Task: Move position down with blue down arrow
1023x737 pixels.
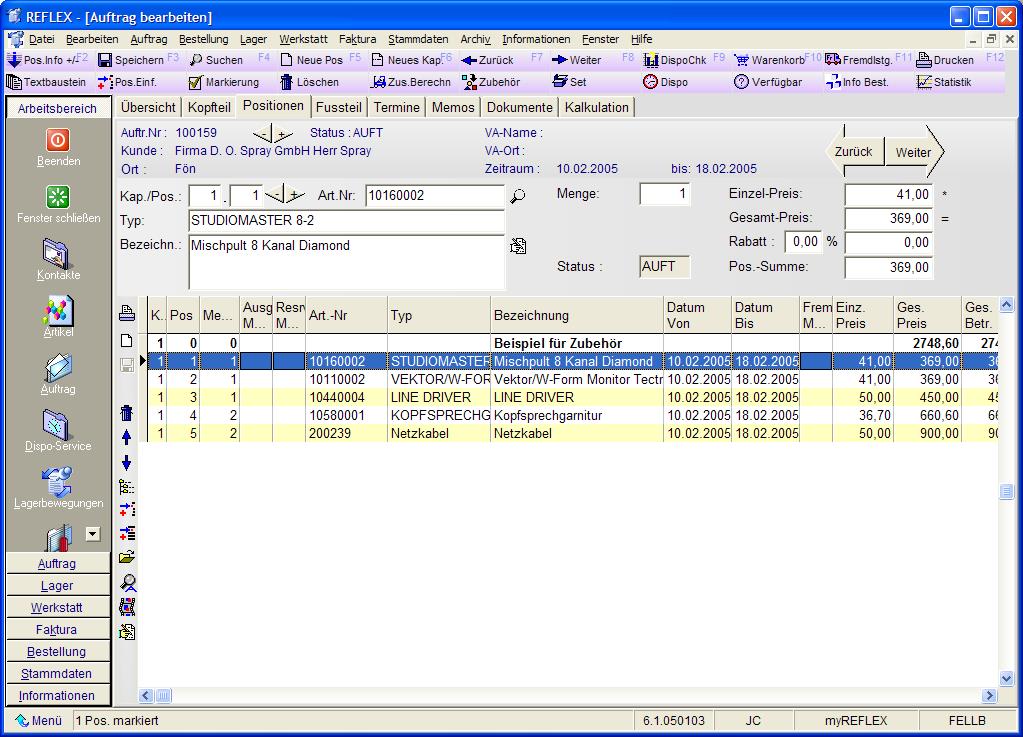Action: 127,463
